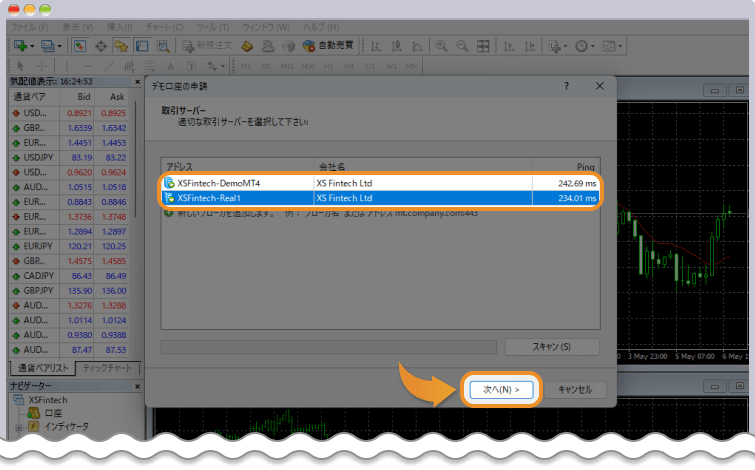755x470 pixels.
Task: Switch to the 通貨ペアリスト tab
Action: click(43, 368)
